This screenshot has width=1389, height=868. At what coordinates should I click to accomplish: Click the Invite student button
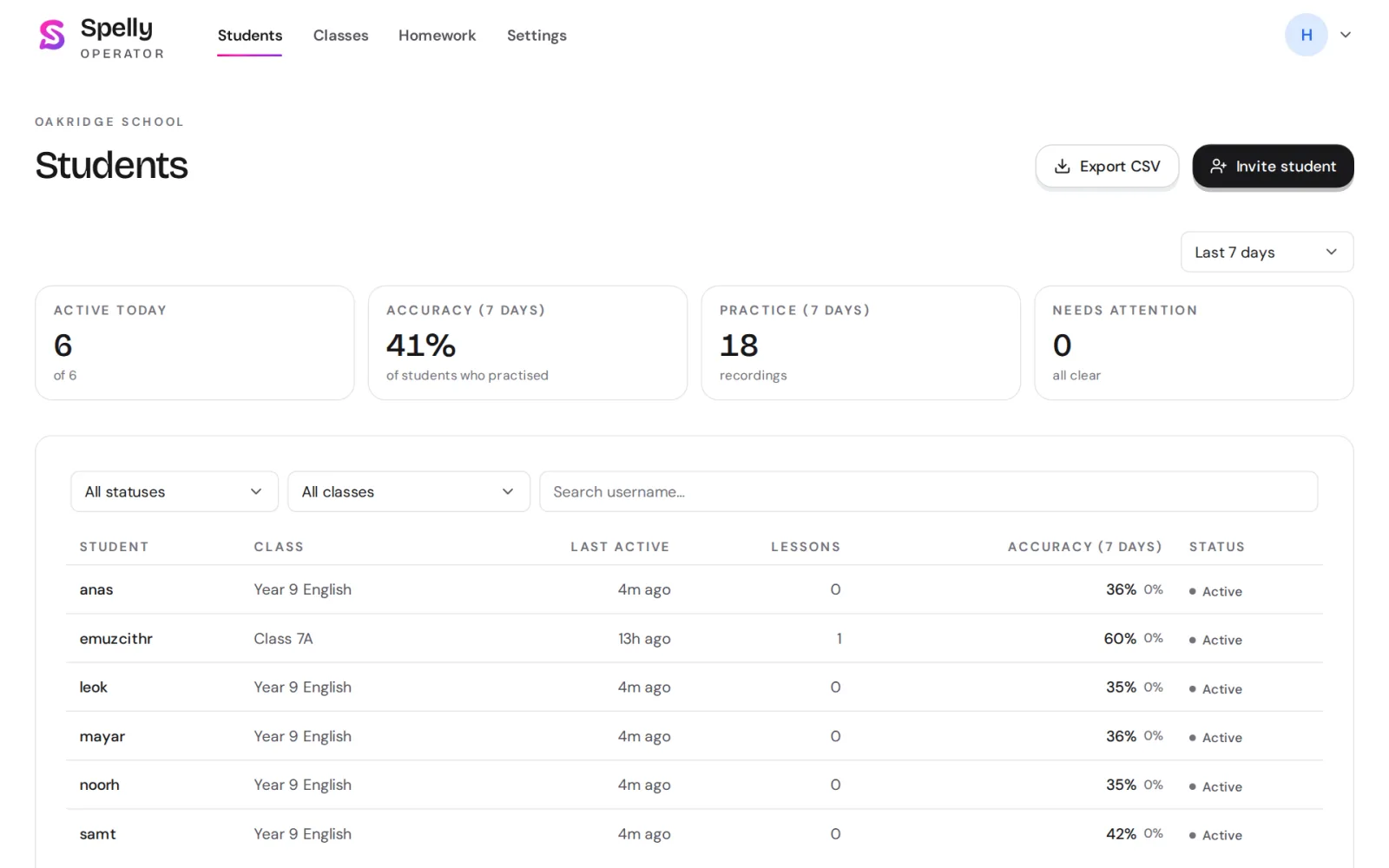pyautogui.click(x=1273, y=166)
